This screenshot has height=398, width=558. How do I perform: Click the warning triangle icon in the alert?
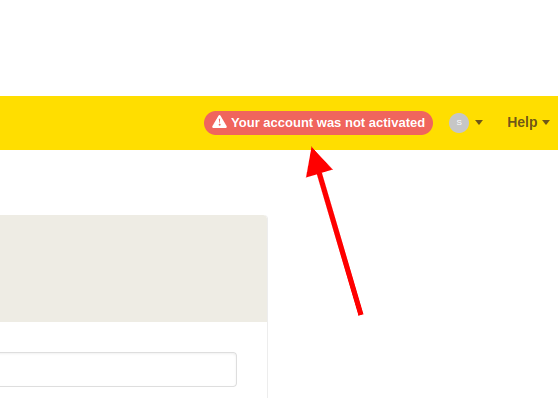[x=219, y=122]
